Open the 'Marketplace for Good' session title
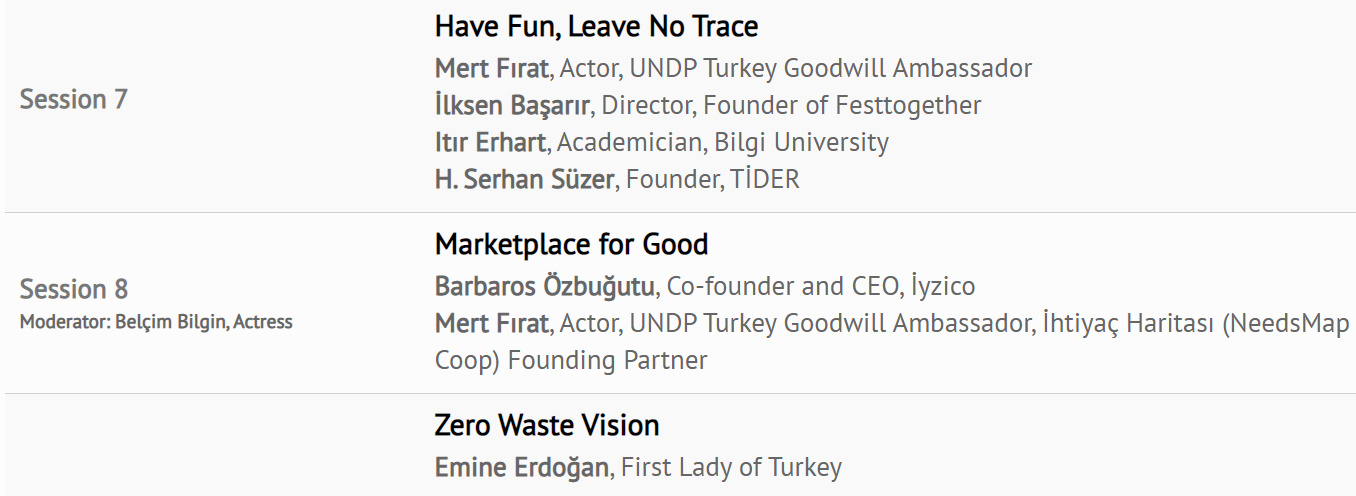This screenshot has height=496, width=1356. [571, 245]
